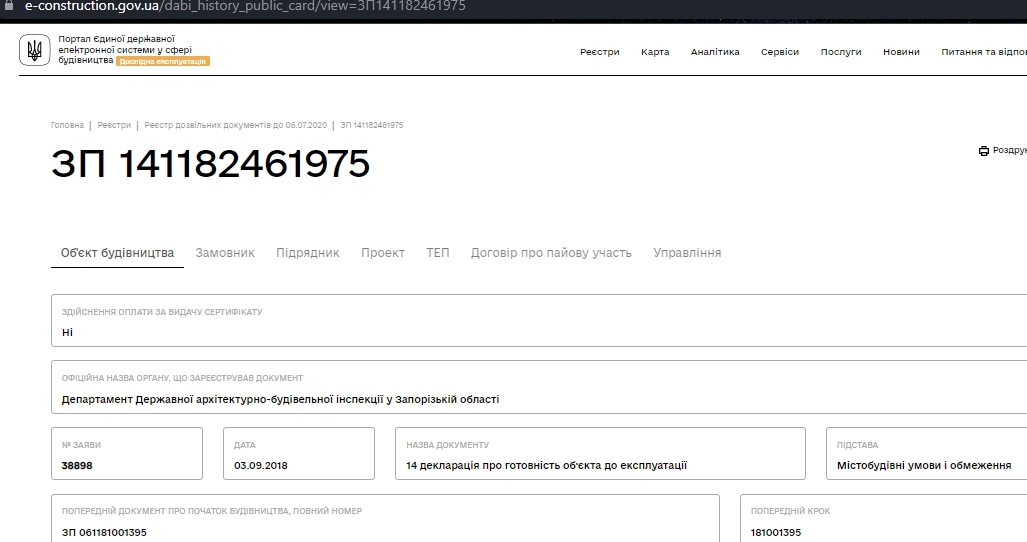The image size is (1027, 542).
Task: Click the 14 декларація про готовність text
Action: 546,465
